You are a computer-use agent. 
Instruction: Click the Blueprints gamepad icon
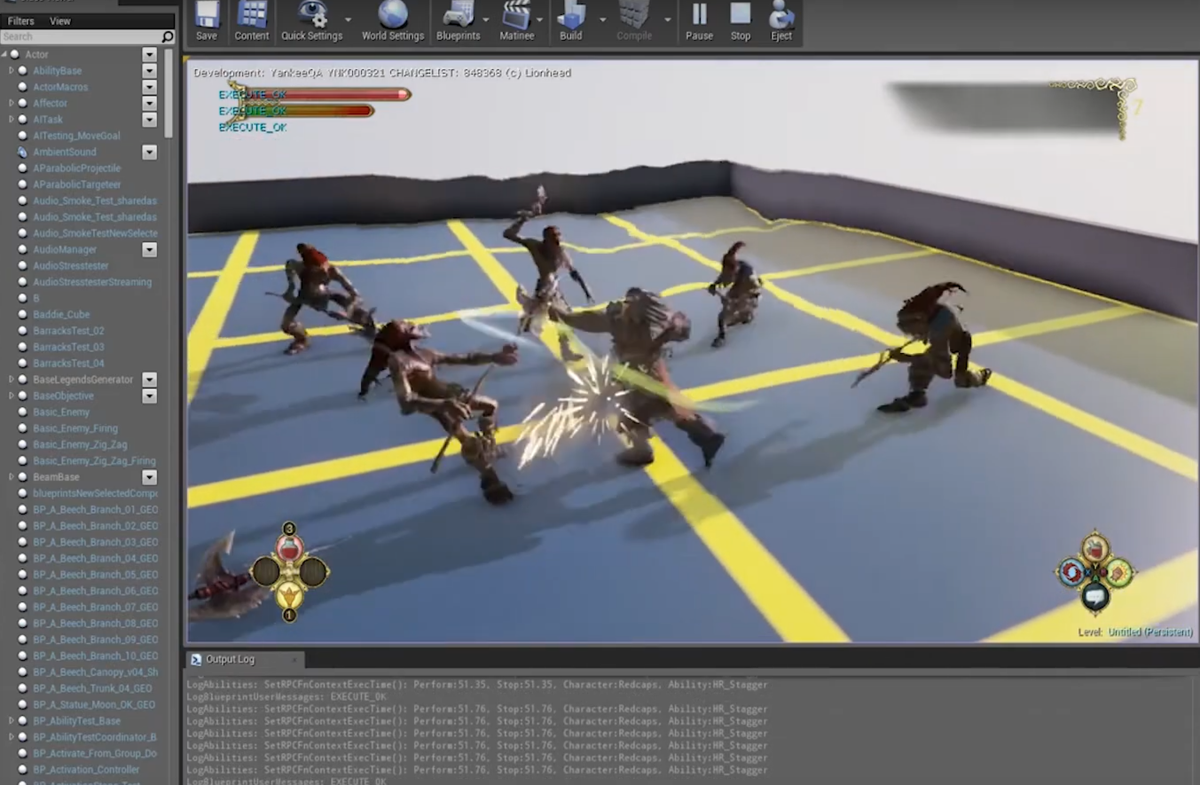click(458, 14)
